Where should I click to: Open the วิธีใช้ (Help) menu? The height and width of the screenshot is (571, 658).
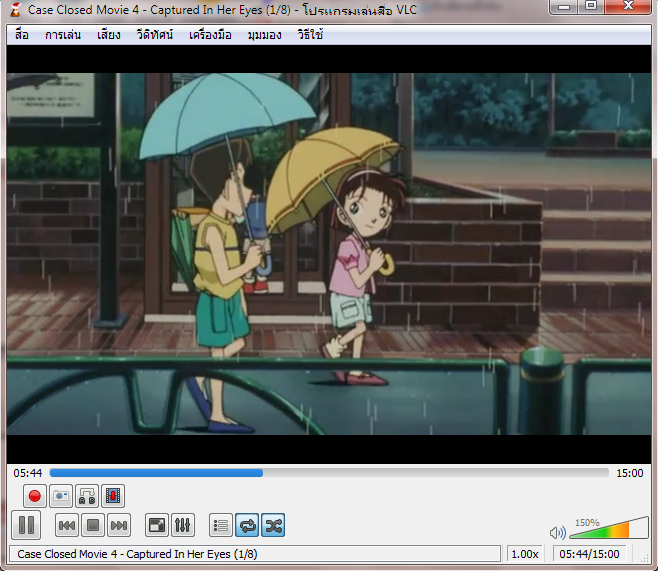click(x=310, y=35)
